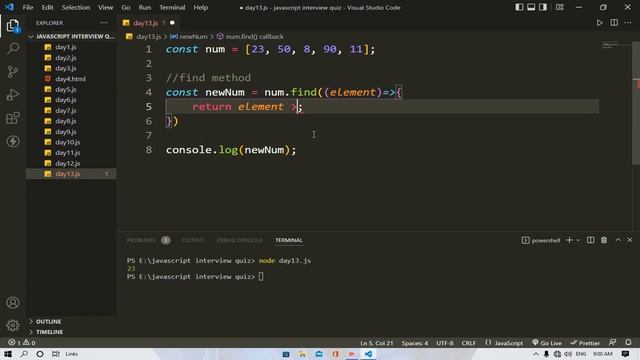Start Go Live server
The height and width of the screenshot is (360, 640).
point(547,343)
